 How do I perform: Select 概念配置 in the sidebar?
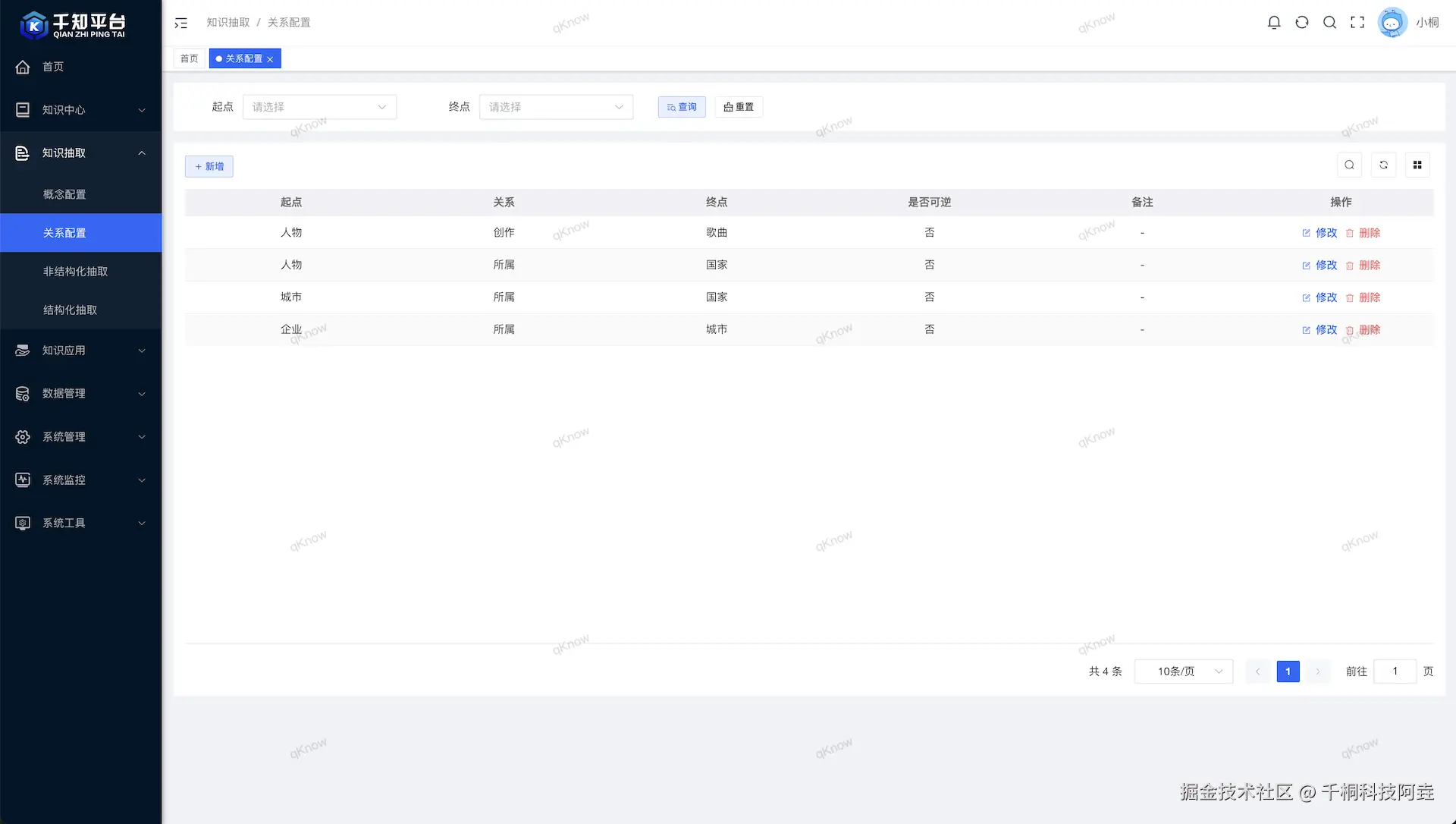pyautogui.click(x=64, y=194)
